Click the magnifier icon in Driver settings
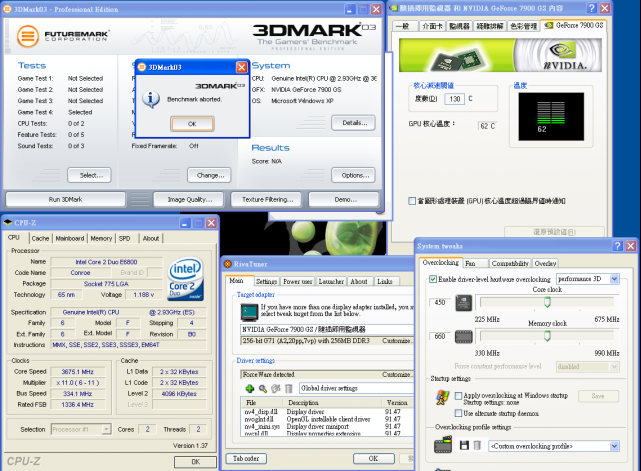This screenshot has width=641, height=471. [263, 388]
